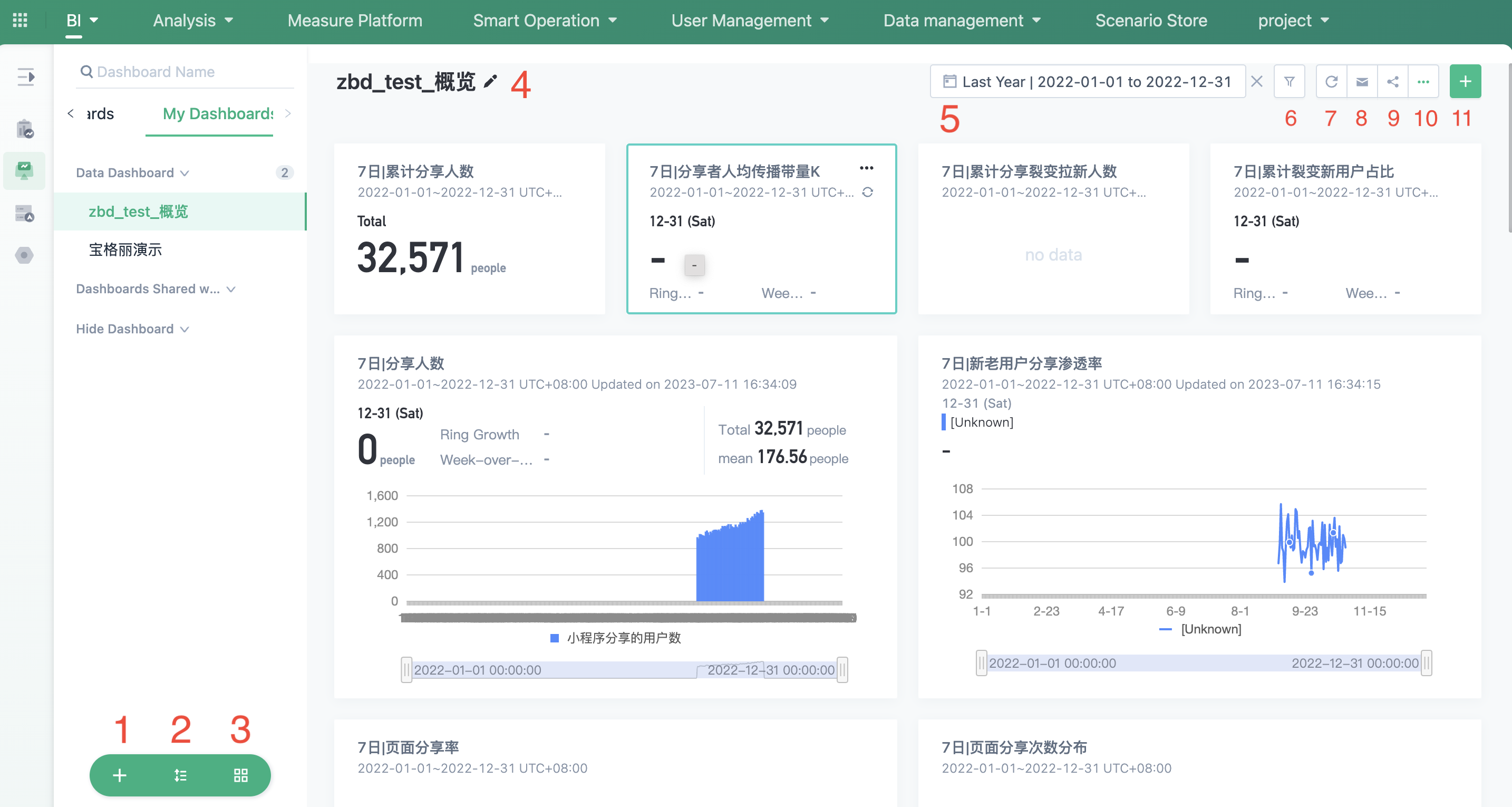Clear the Last Year date filter with X

tap(1256, 81)
